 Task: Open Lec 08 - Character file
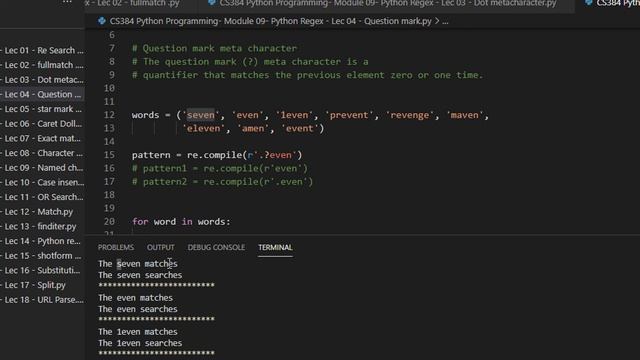[42, 153]
